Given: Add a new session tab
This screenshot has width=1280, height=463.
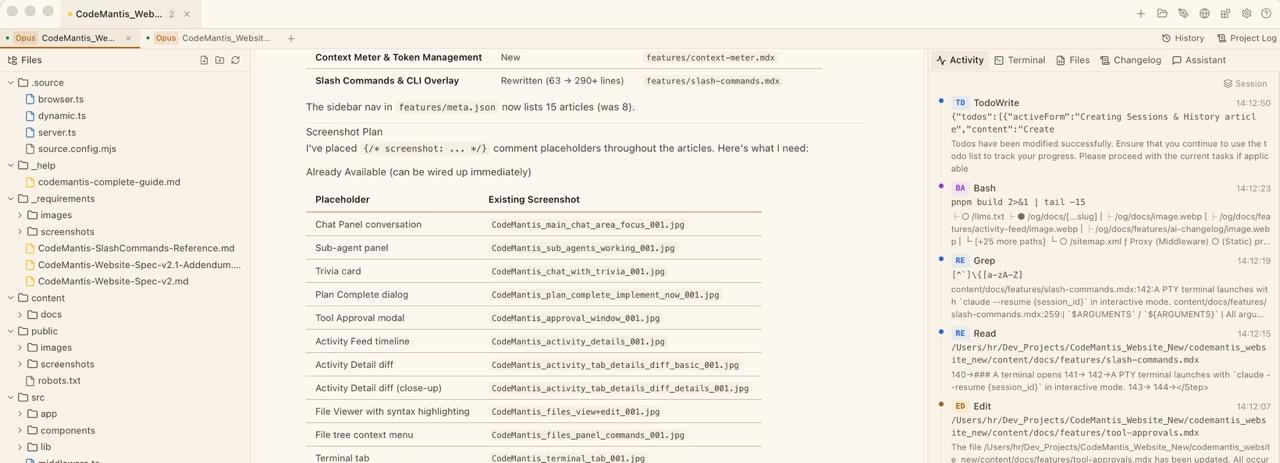Looking at the screenshot, I should point(291,38).
